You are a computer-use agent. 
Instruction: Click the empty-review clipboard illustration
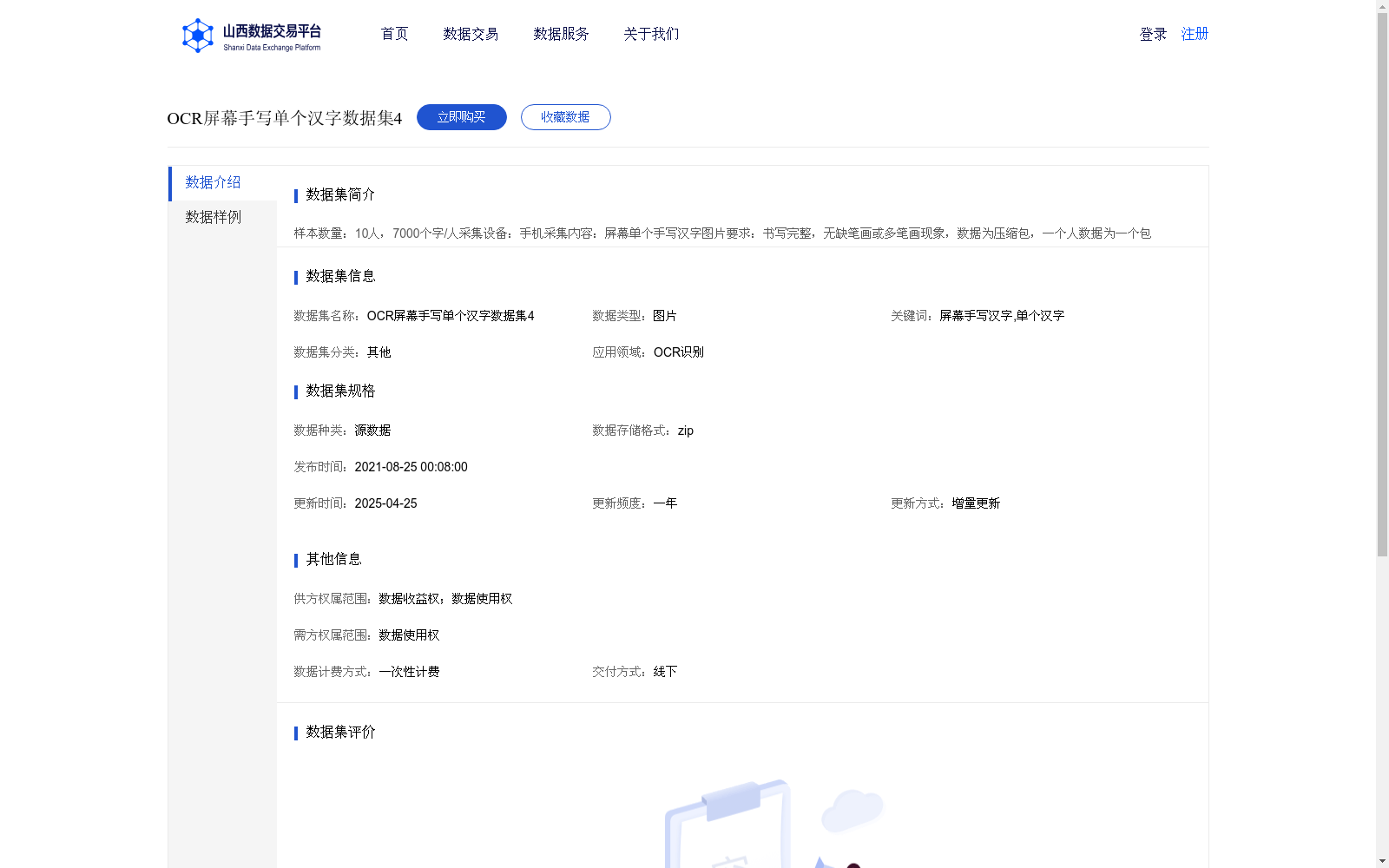[x=773, y=823]
